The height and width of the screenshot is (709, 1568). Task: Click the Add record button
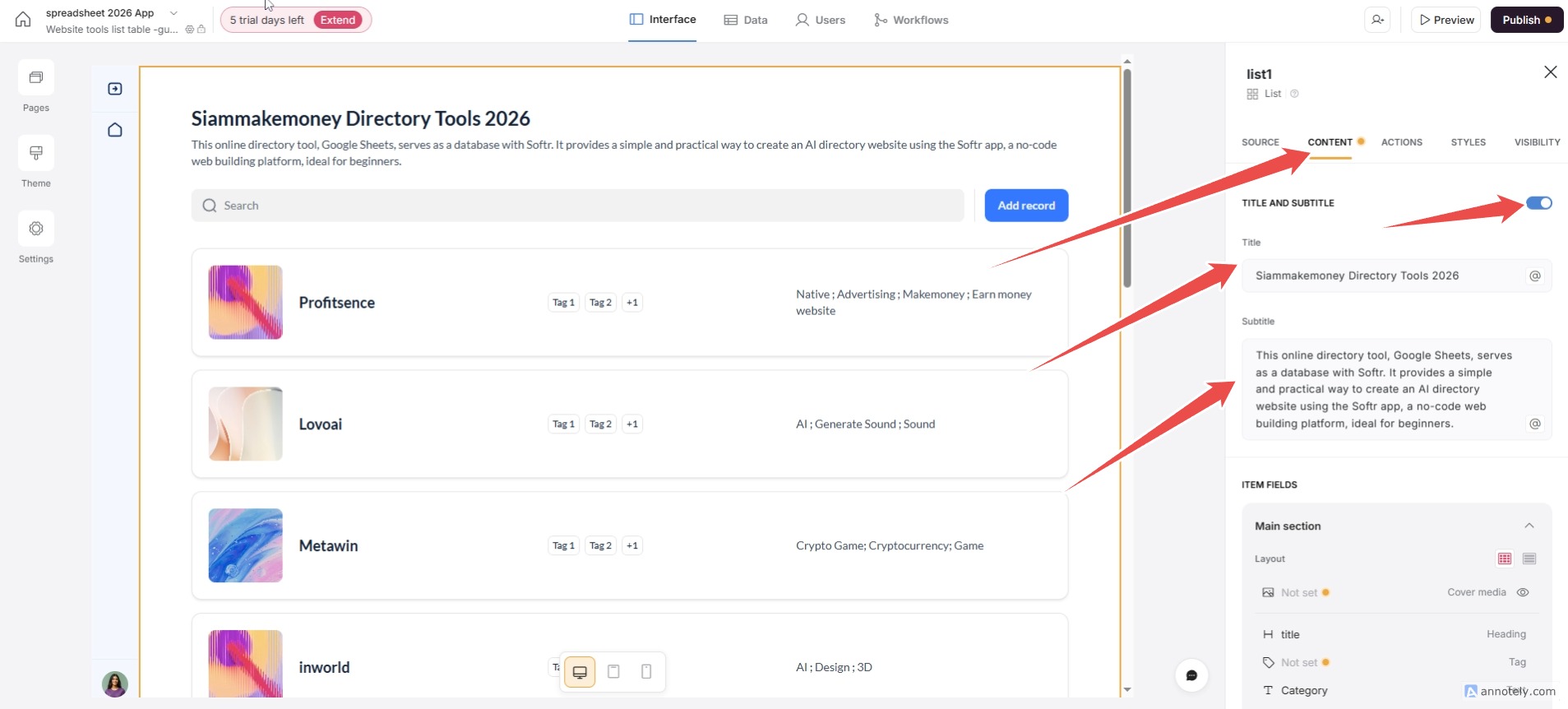(x=1026, y=206)
